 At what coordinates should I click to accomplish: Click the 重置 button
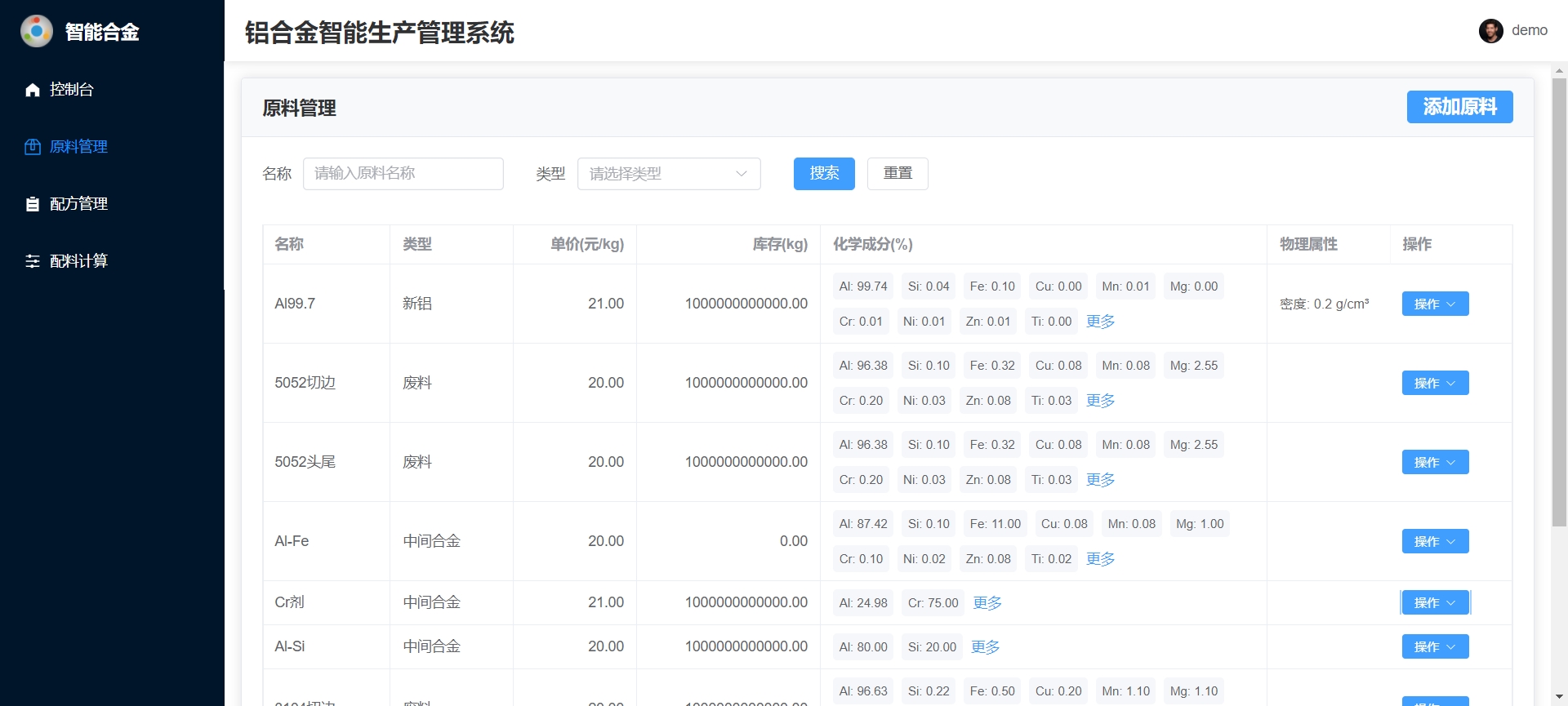coord(898,174)
